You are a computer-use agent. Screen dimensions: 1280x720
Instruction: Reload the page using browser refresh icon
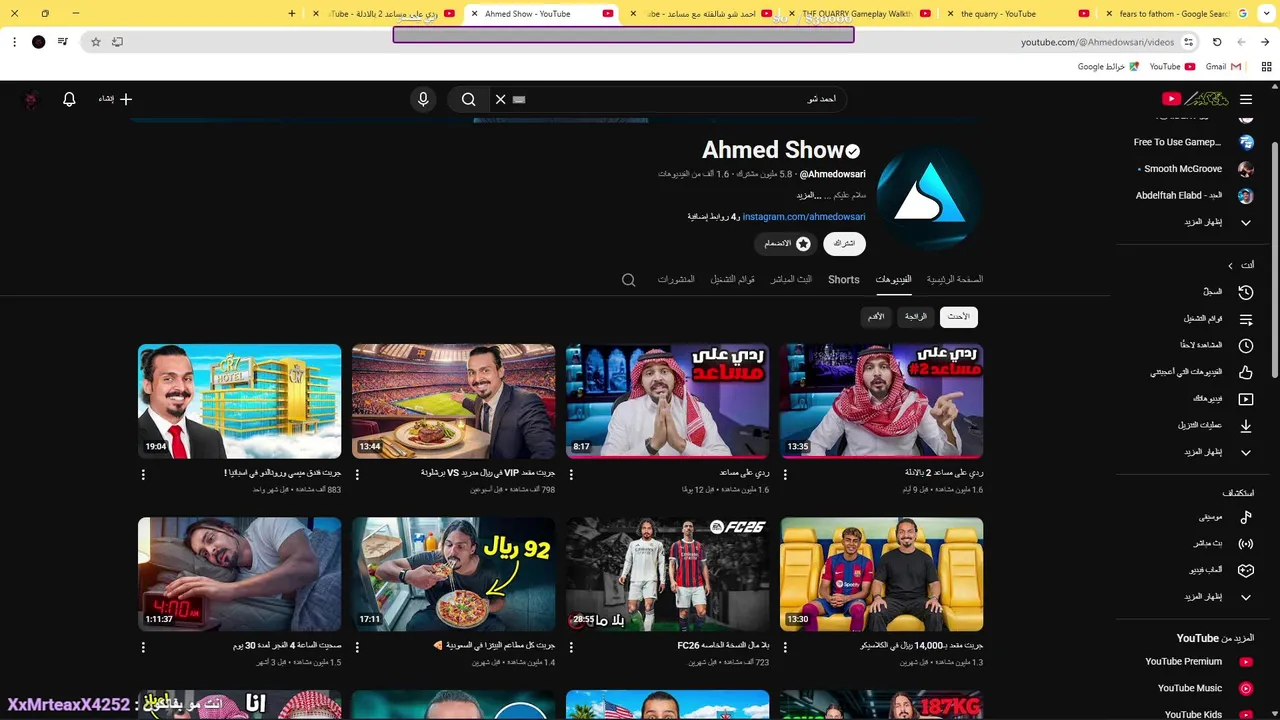click(x=1217, y=42)
